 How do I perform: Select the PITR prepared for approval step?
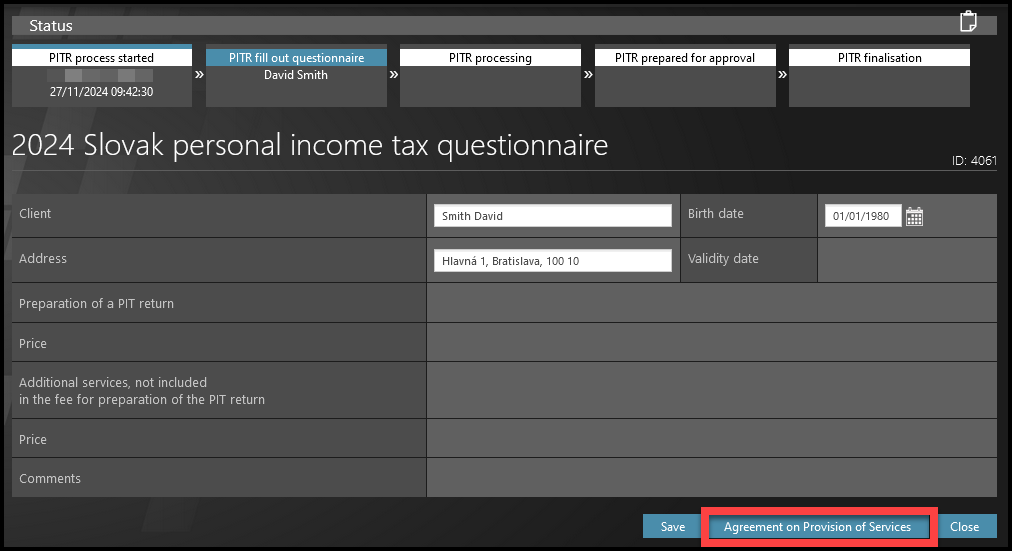point(685,75)
